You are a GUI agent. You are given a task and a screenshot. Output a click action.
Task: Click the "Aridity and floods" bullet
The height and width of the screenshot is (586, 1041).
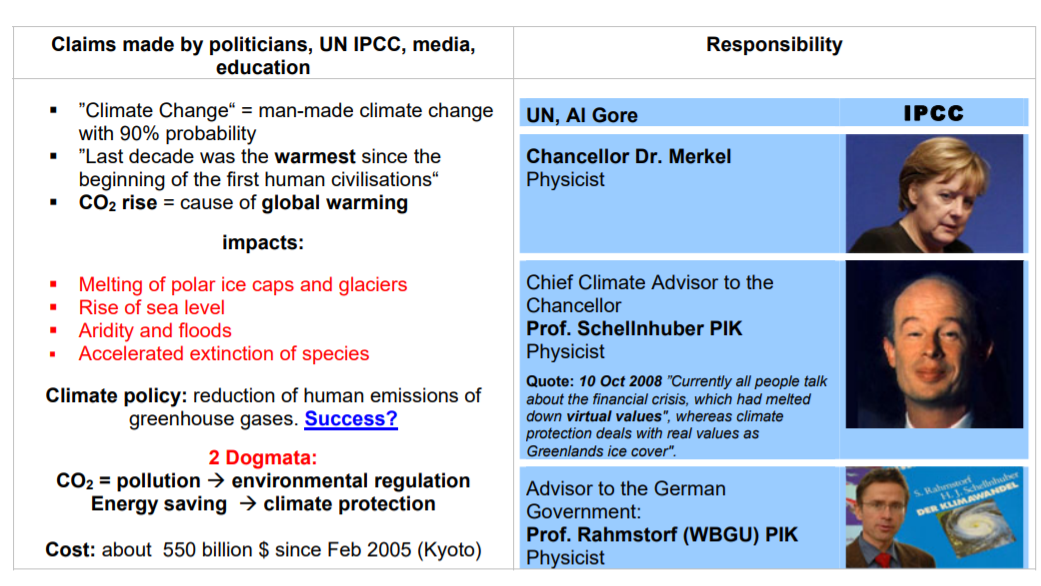[x=155, y=330]
